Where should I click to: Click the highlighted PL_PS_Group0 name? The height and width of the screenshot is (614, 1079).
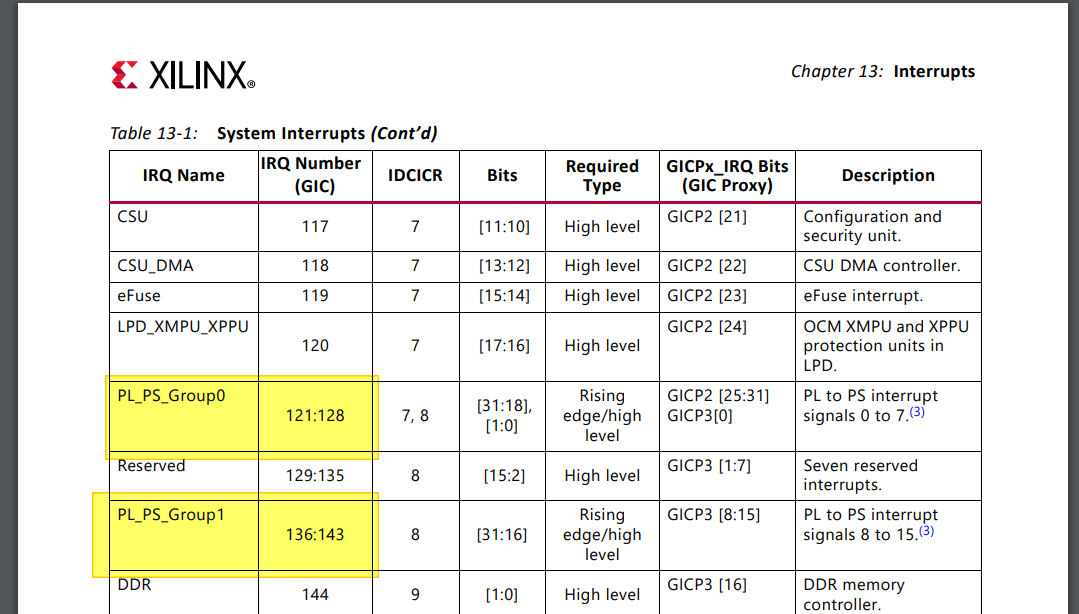click(171, 396)
